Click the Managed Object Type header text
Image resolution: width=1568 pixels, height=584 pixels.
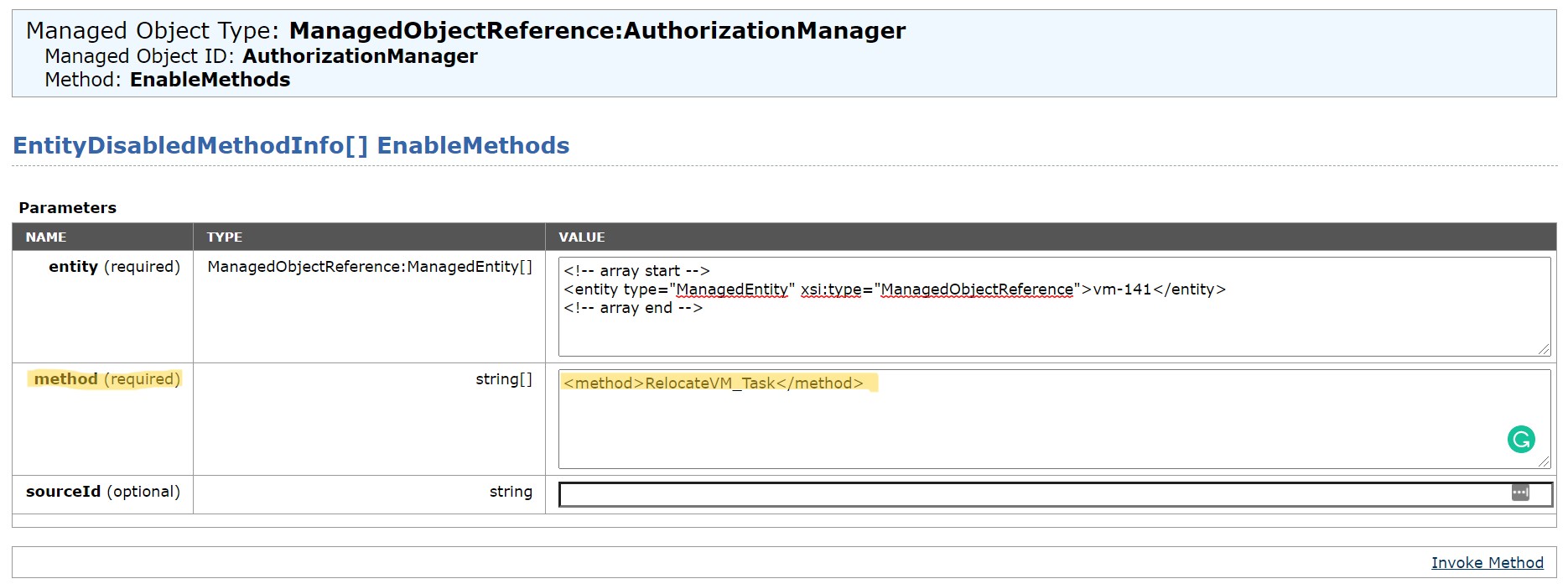(466, 31)
